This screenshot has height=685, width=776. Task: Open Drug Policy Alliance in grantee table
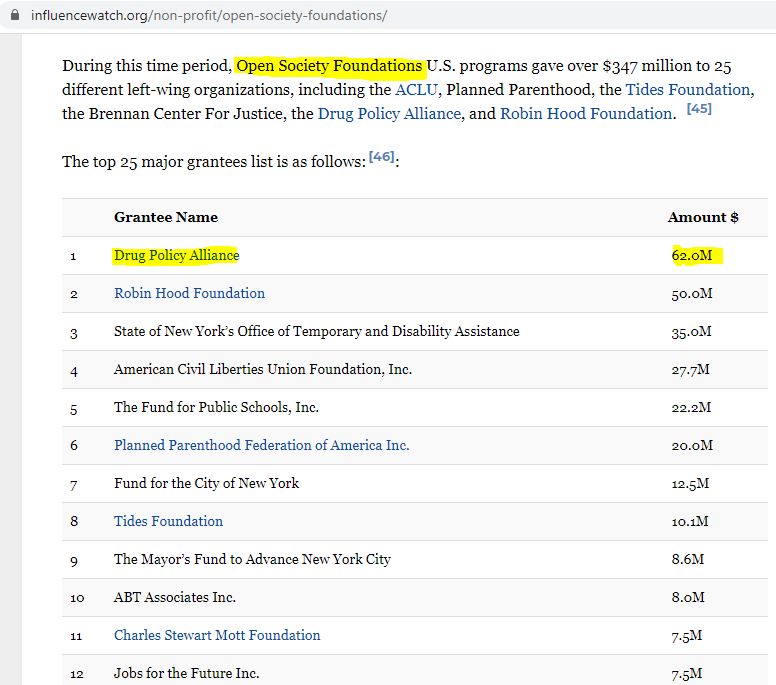[177, 255]
